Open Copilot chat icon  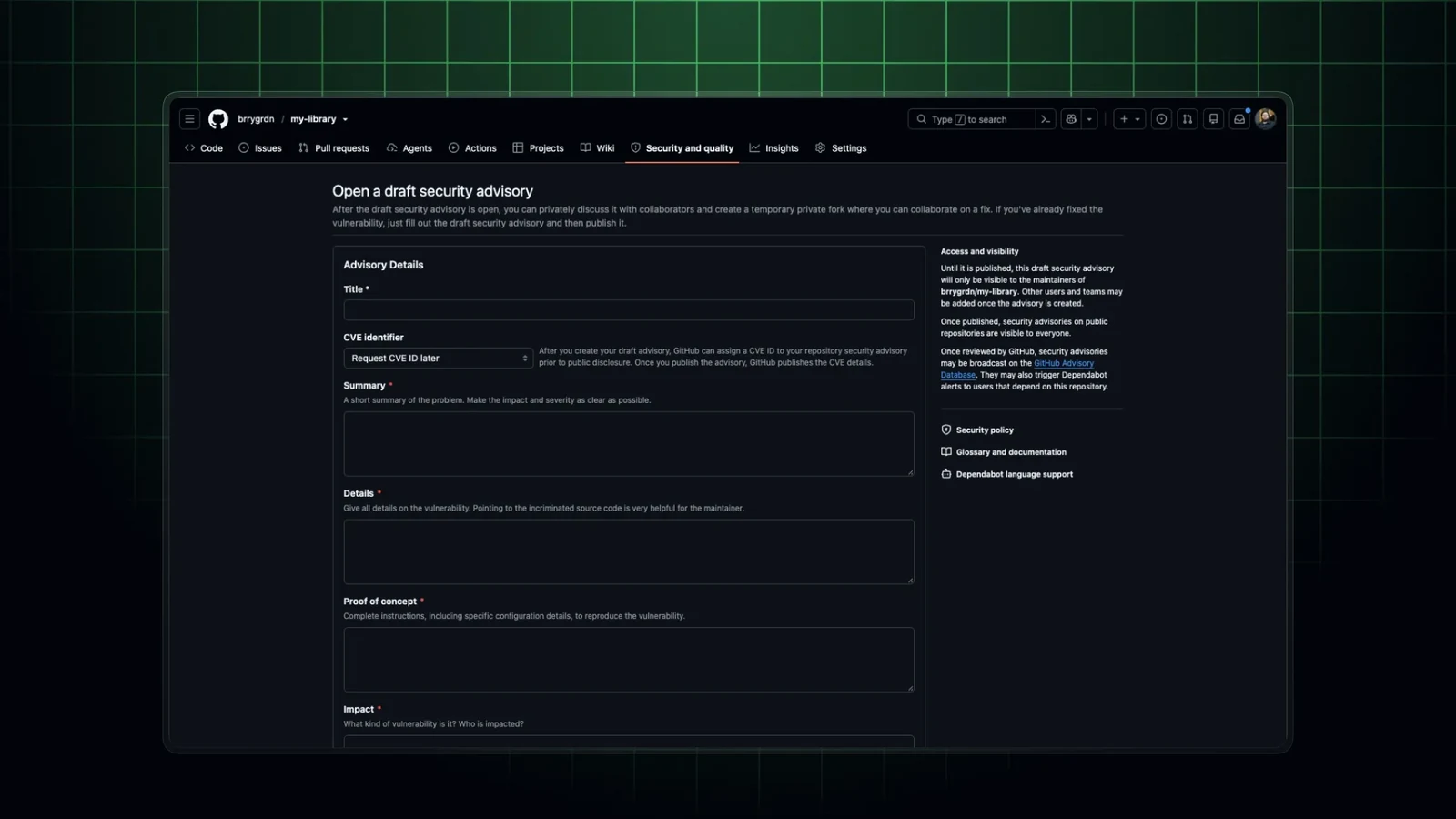[1071, 119]
